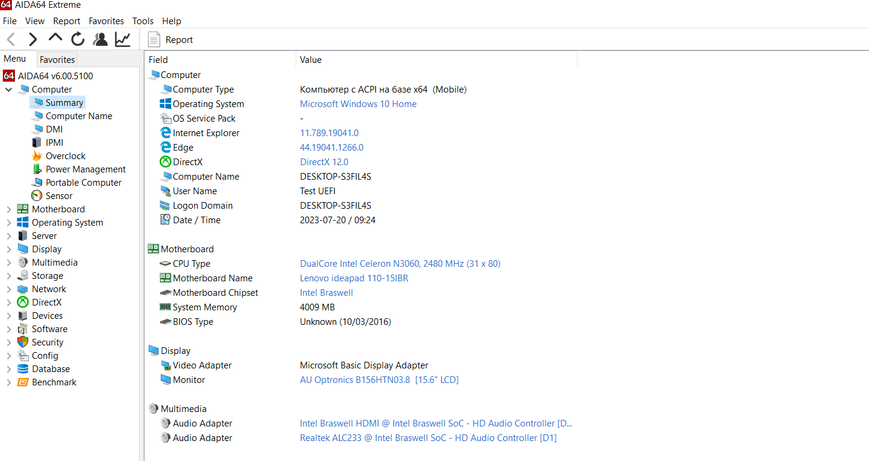Click the Value column header
Viewport: 869px width, 461px height.
[x=437, y=60]
